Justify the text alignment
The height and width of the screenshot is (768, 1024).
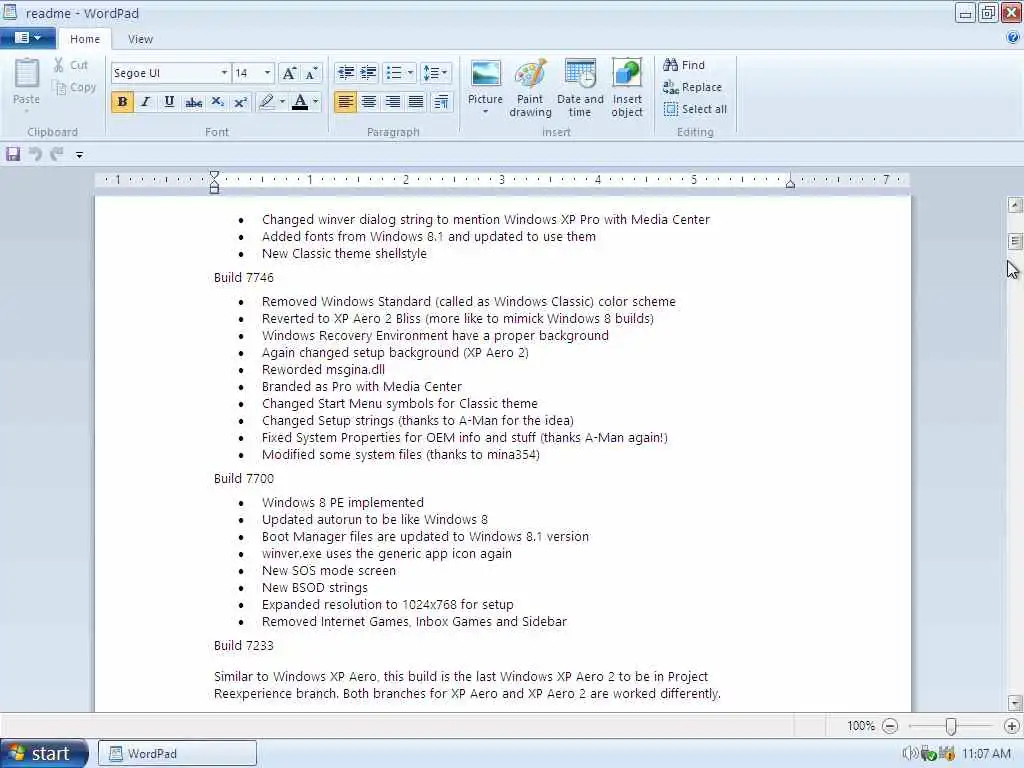(x=416, y=102)
